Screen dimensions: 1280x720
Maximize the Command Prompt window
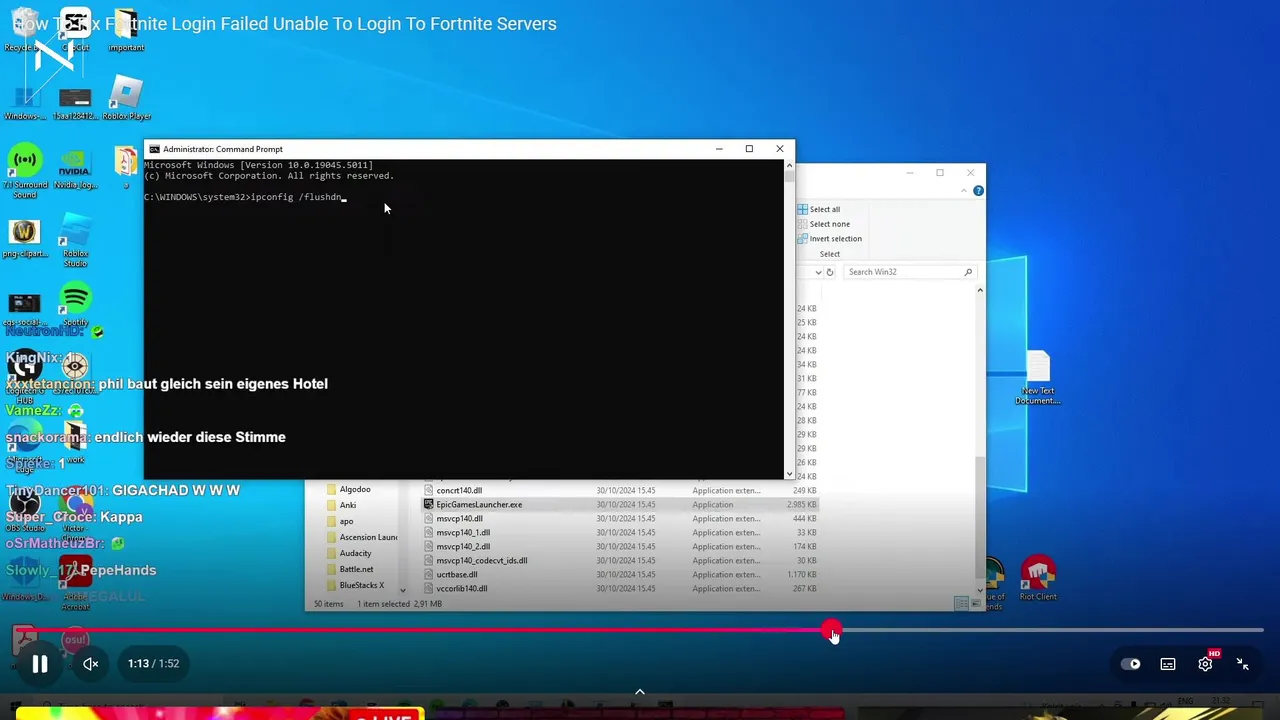[x=749, y=149]
